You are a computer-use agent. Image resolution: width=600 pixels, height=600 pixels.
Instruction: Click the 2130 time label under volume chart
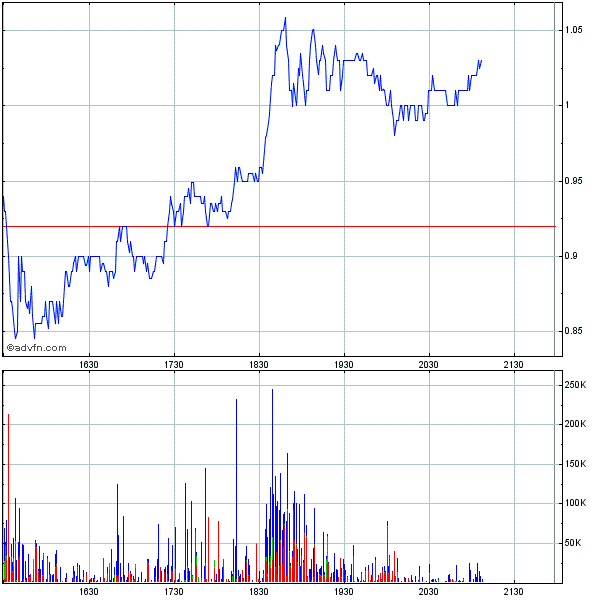tap(514, 592)
